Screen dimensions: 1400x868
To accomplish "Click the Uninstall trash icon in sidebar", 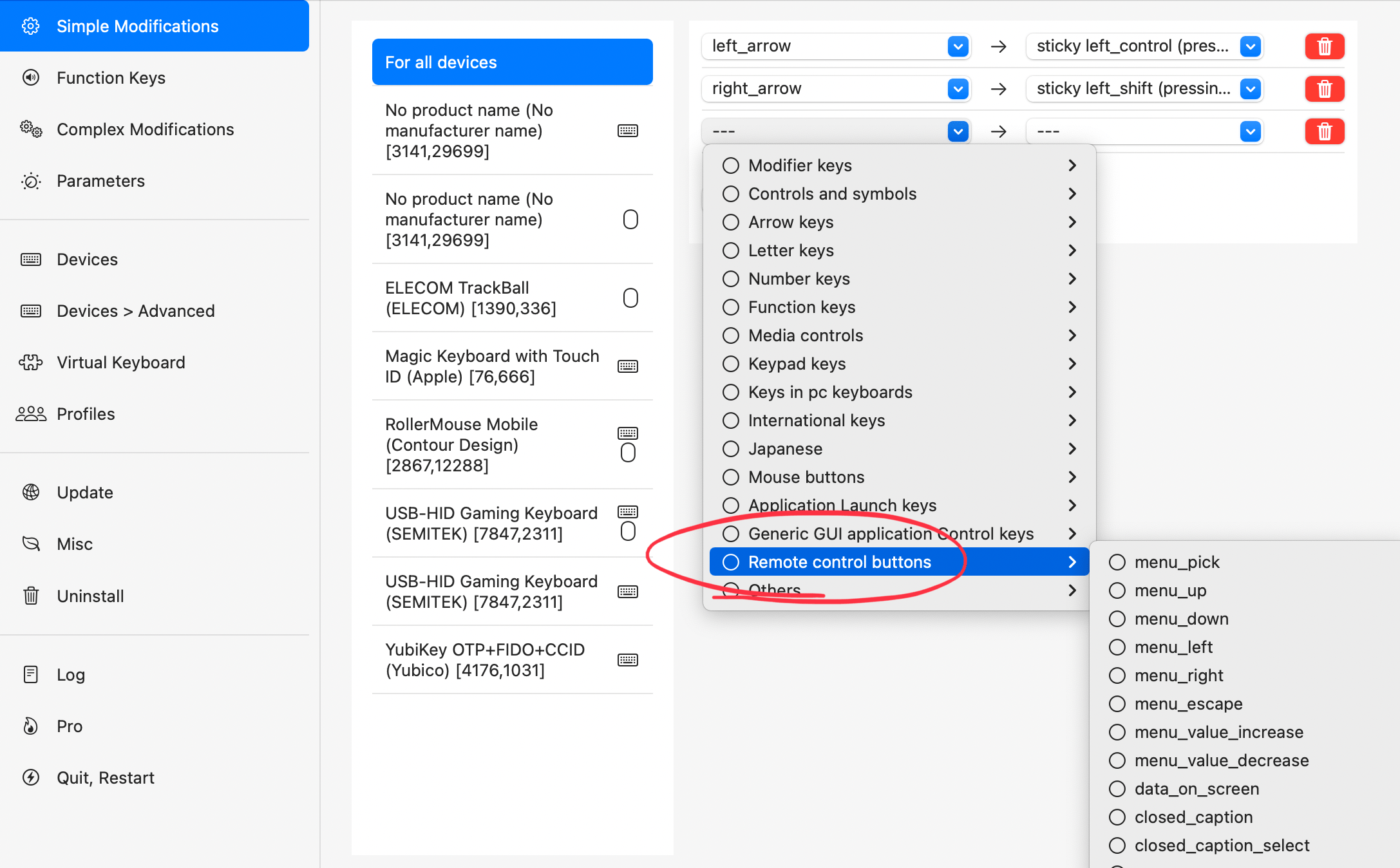I will [x=30, y=596].
